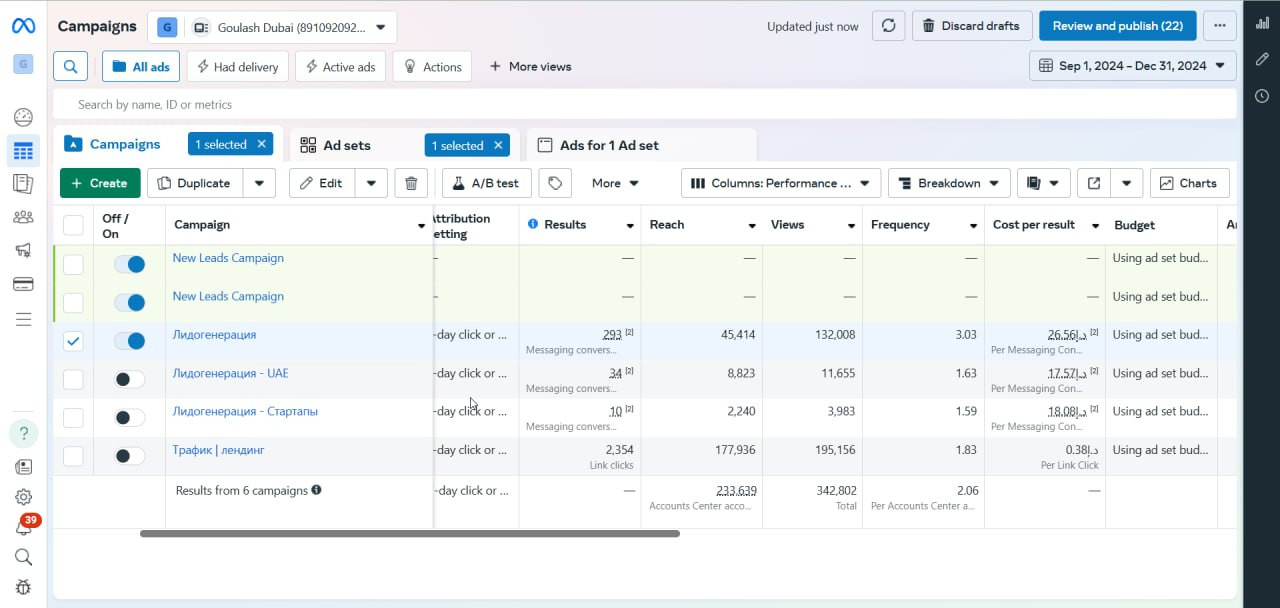Image resolution: width=1280 pixels, height=608 pixels.
Task: Check the Лидогенерация - UAE campaign checkbox
Action: [x=73, y=379]
